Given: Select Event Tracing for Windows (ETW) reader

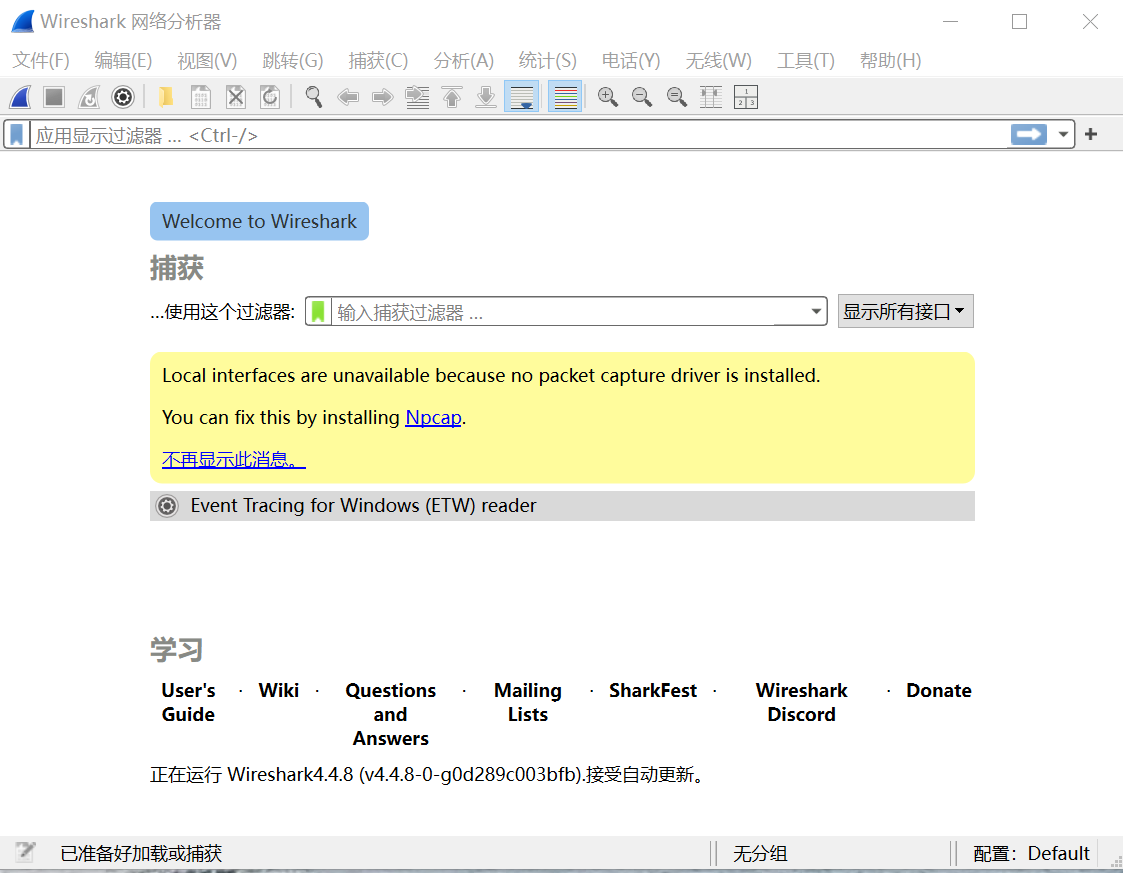Looking at the screenshot, I should (562, 506).
